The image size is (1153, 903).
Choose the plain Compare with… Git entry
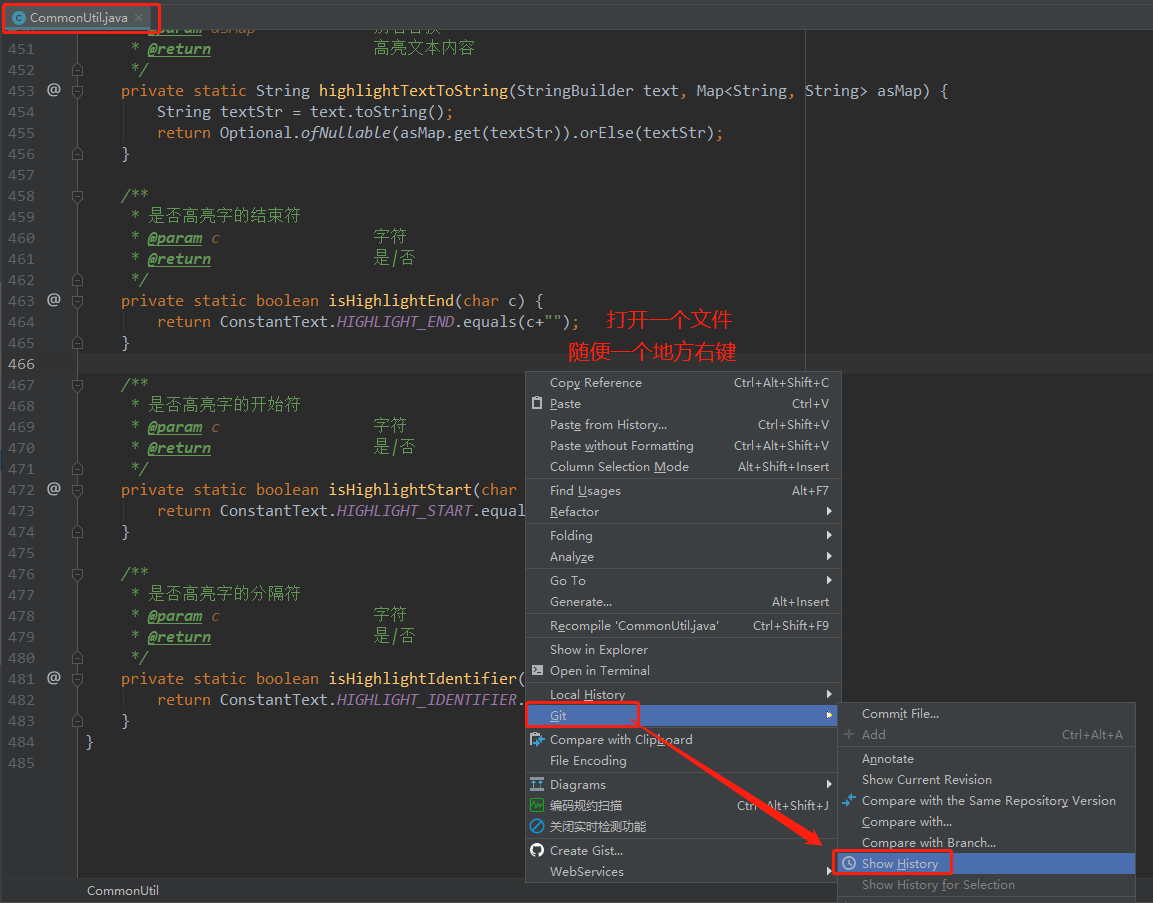click(987, 821)
